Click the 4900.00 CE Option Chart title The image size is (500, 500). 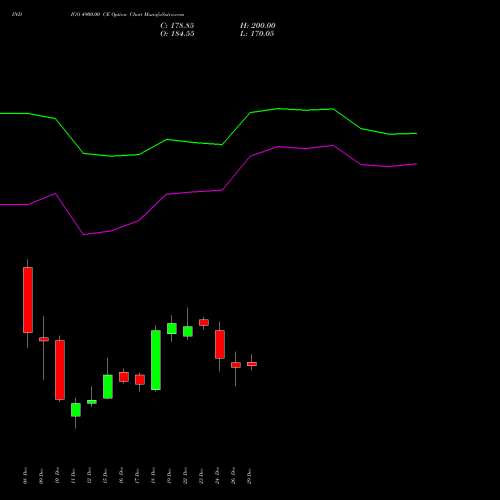[x=127, y=15]
